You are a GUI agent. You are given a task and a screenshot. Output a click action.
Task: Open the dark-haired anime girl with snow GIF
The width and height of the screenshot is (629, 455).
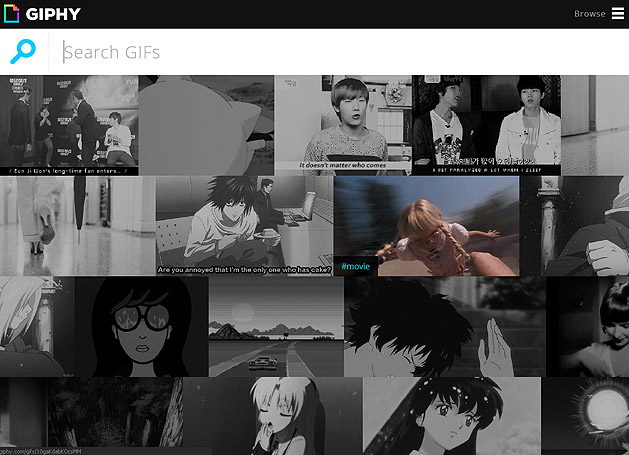tap(452, 416)
